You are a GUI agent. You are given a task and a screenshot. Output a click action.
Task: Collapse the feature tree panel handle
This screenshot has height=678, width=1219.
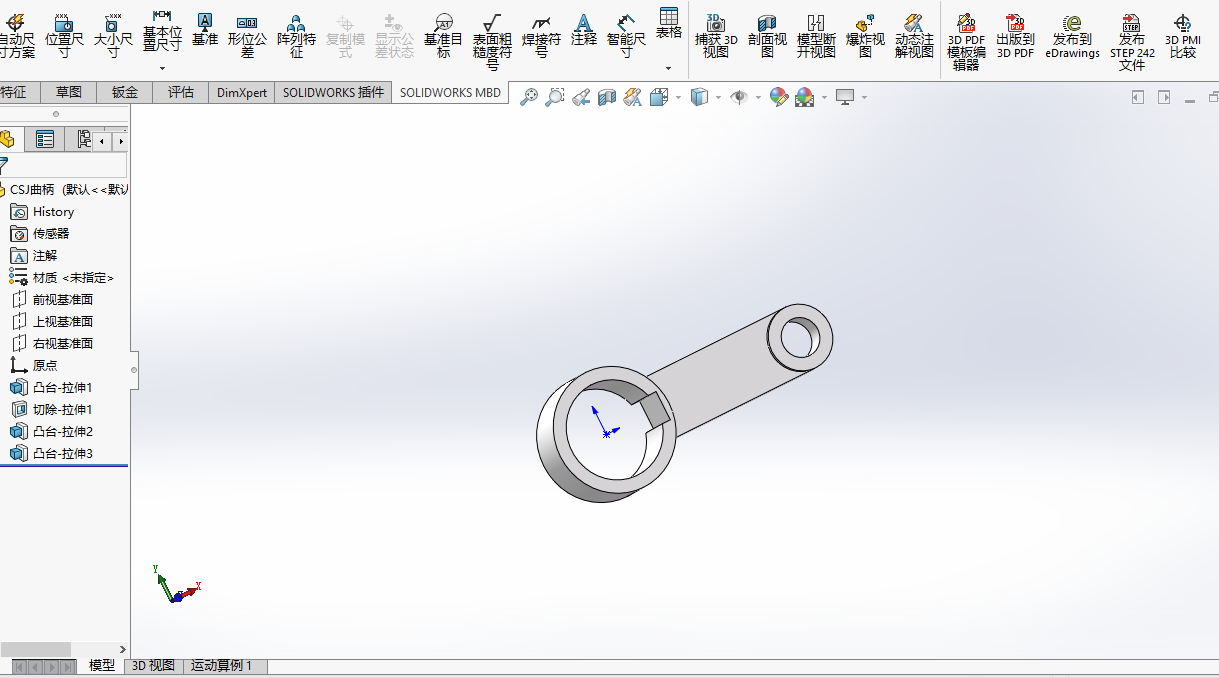pyautogui.click(x=133, y=369)
